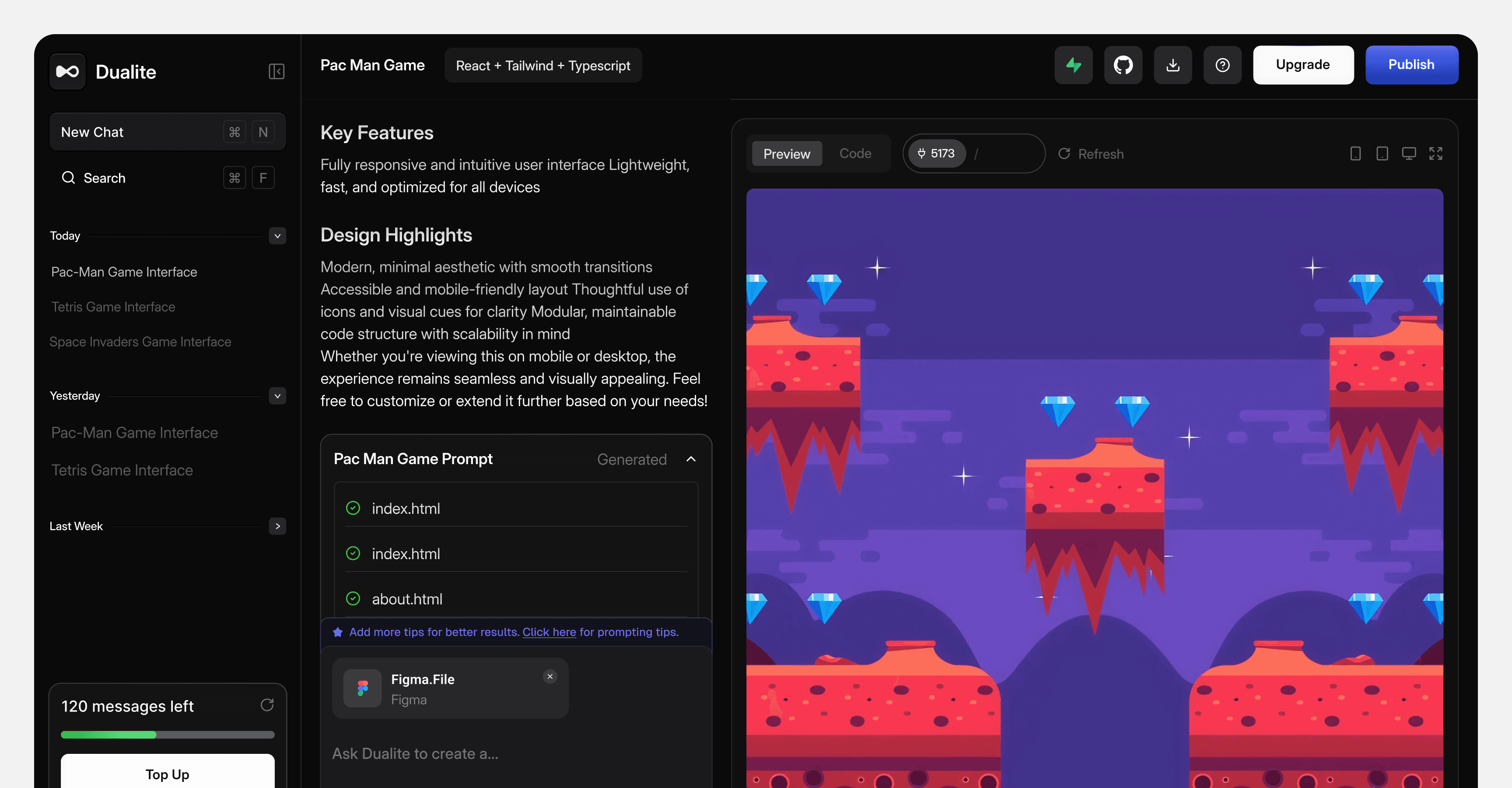
Task: Collapse the Yesterday chat section
Action: (278, 396)
